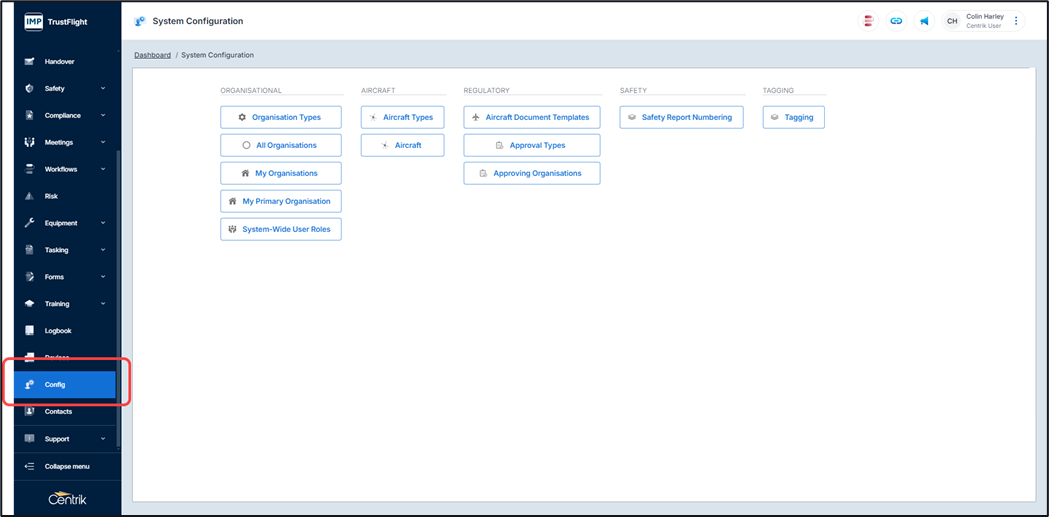Click the Logbook icon in sidebar
Image resolution: width=1049 pixels, height=517 pixels.
(x=29, y=330)
